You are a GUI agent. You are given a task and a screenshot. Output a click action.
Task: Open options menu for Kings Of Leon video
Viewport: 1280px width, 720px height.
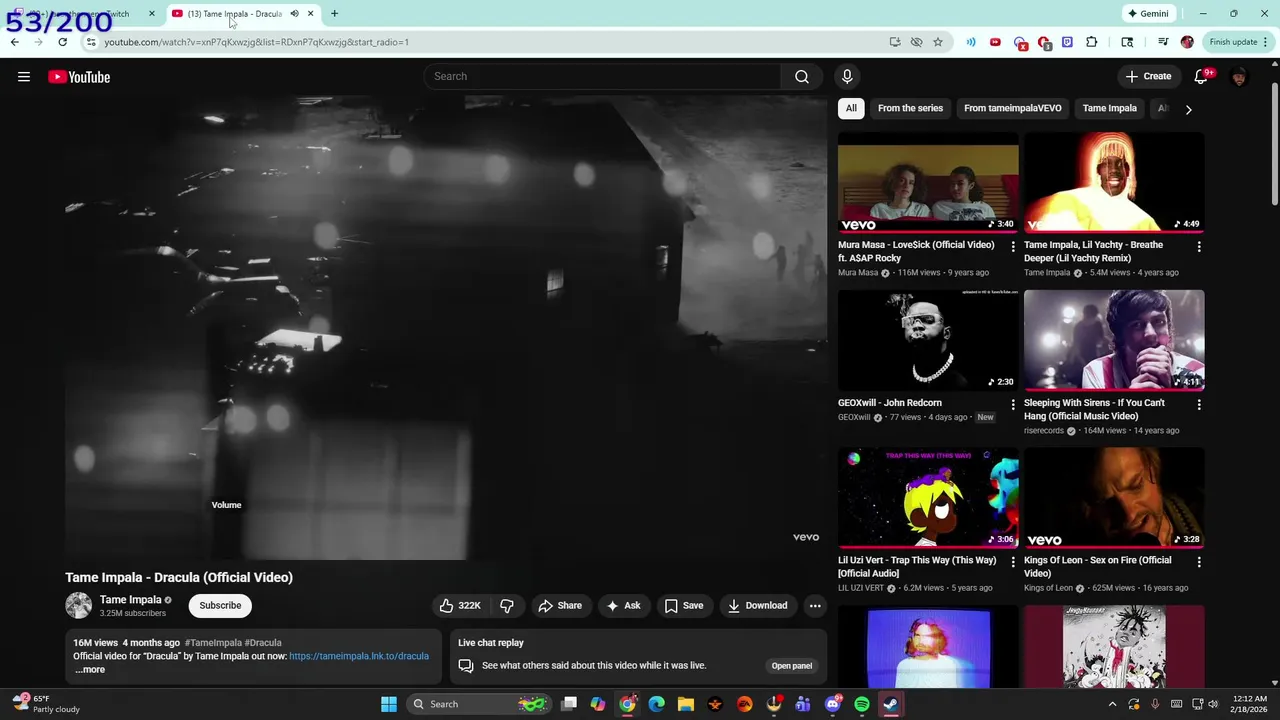[x=1199, y=562]
